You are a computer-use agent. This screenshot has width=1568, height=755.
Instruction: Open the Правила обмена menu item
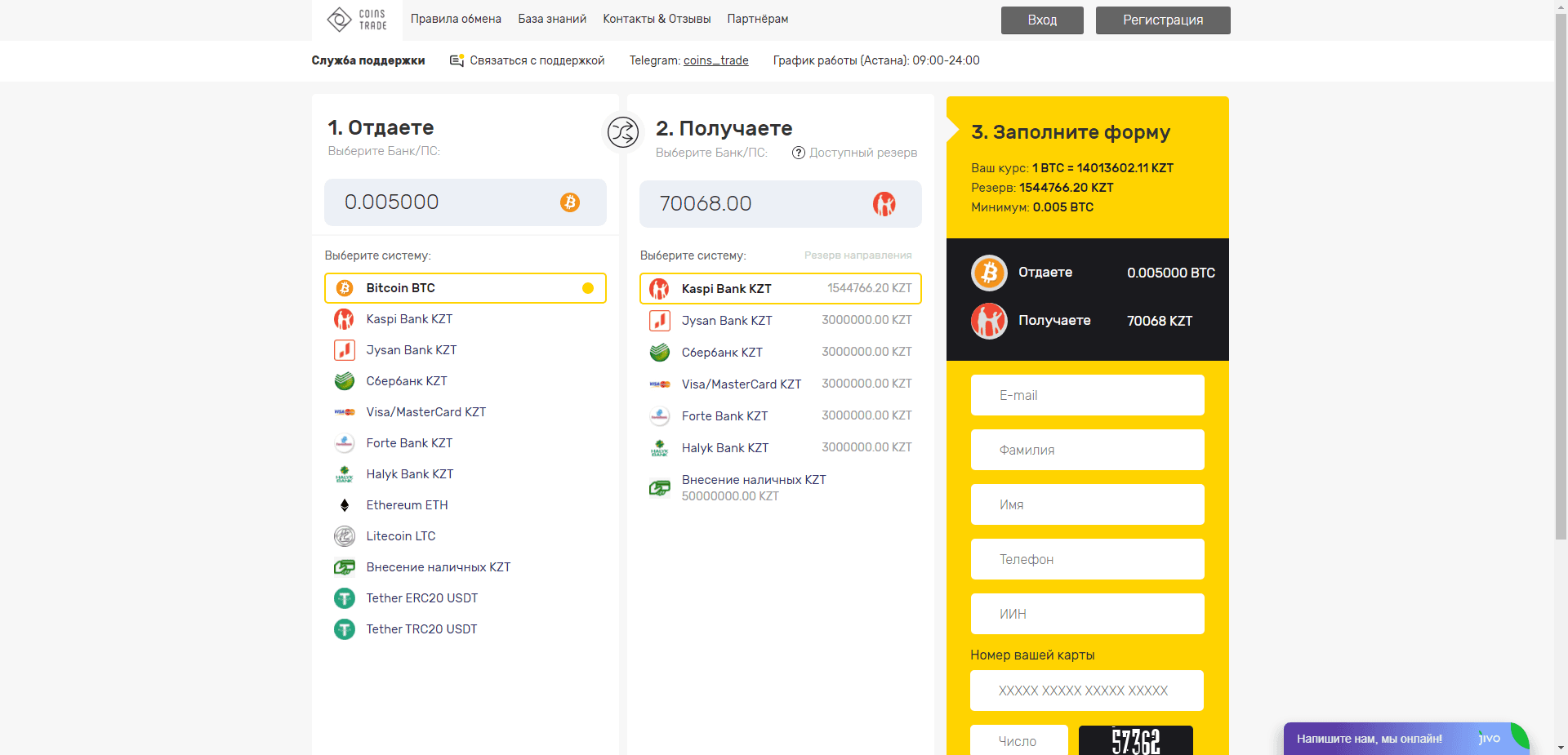point(456,19)
